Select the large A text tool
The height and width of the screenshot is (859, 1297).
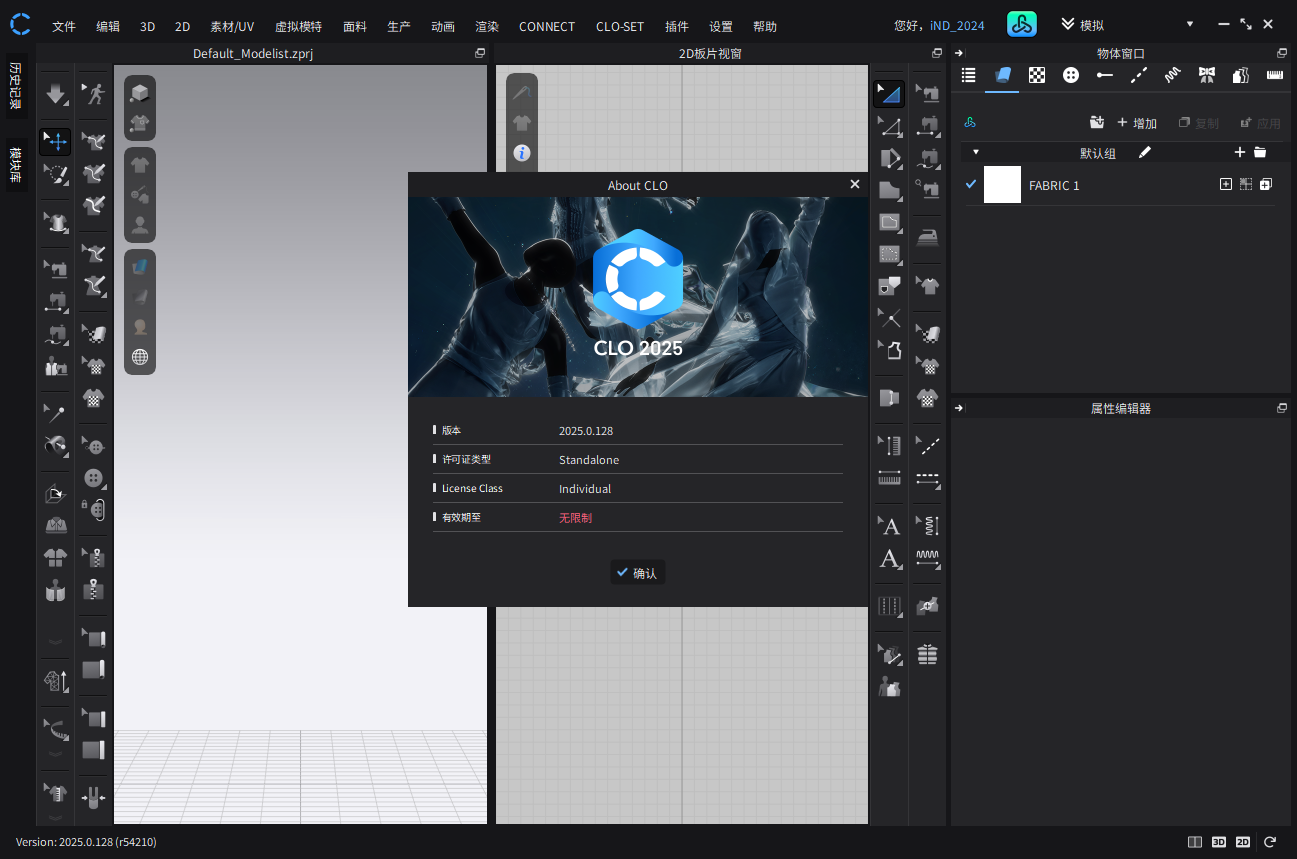click(x=889, y=526)
